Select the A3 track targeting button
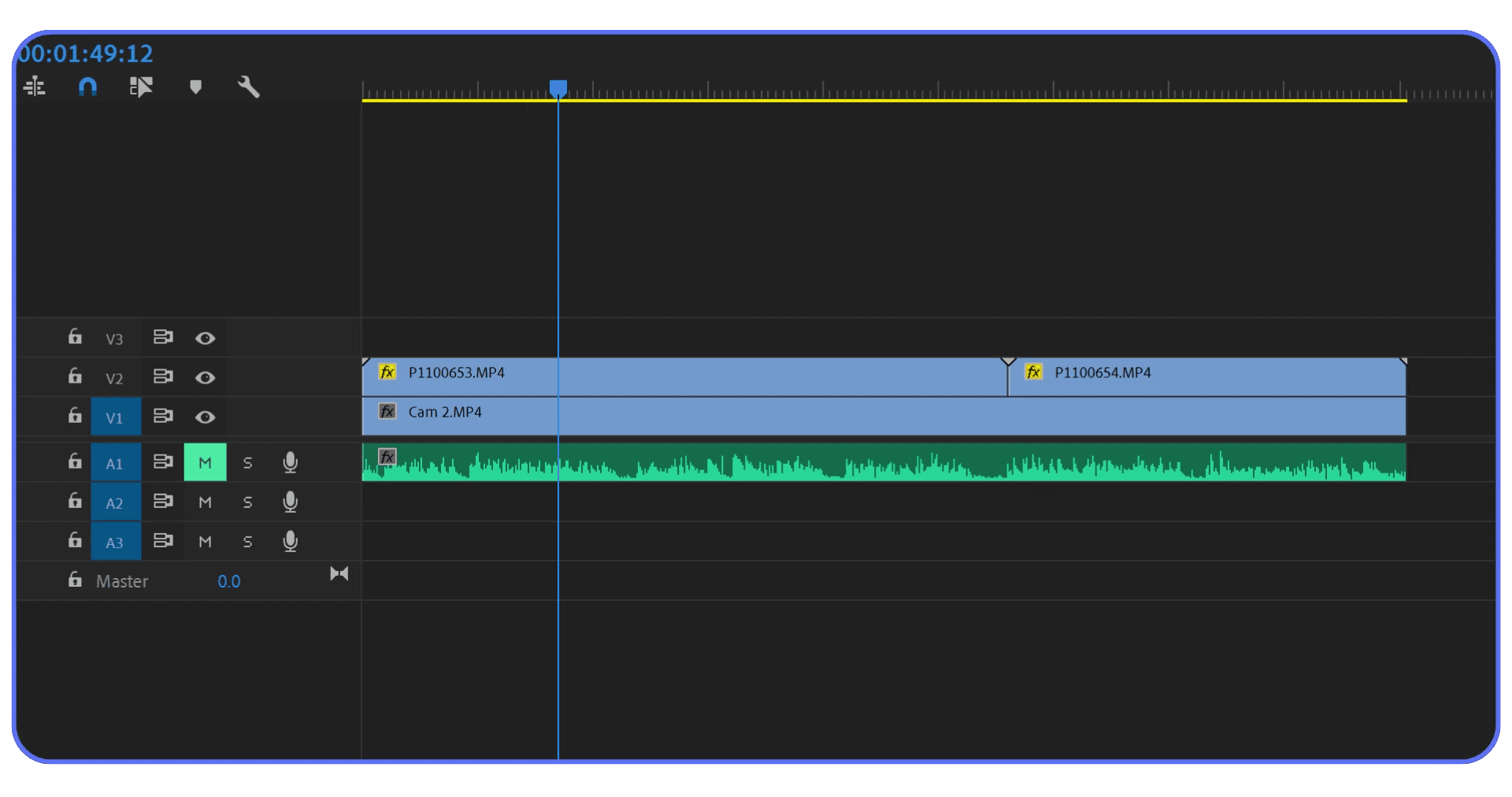 pos(115,542)
